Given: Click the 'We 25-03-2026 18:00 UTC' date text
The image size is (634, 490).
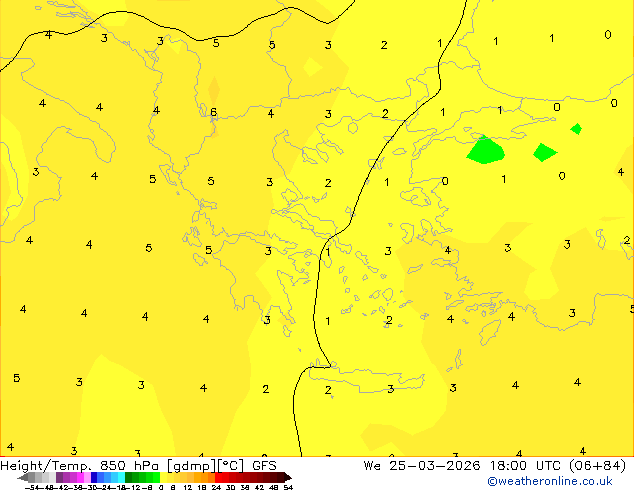Looking at the screenshot, I should tap(463, 466).
